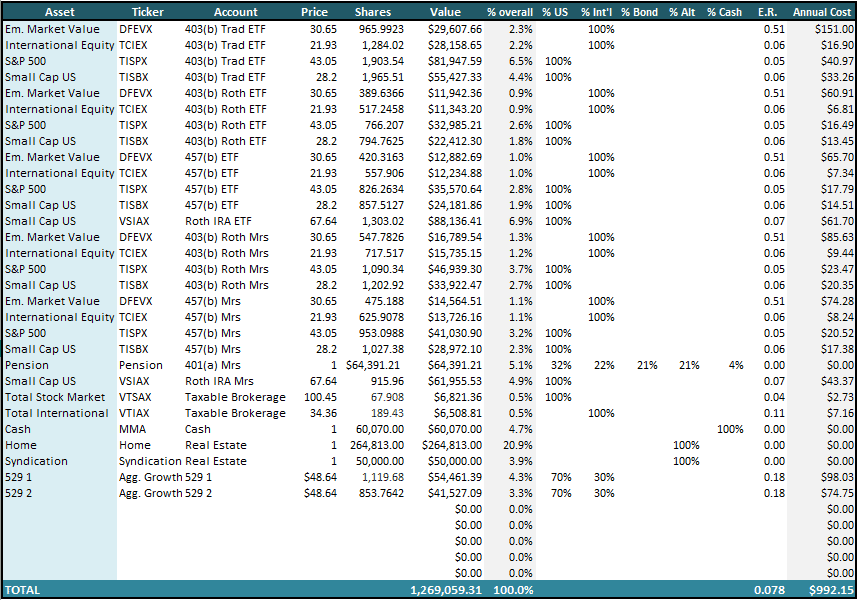
Task: Click the cash row 100% cell
Action: point(730,429)
